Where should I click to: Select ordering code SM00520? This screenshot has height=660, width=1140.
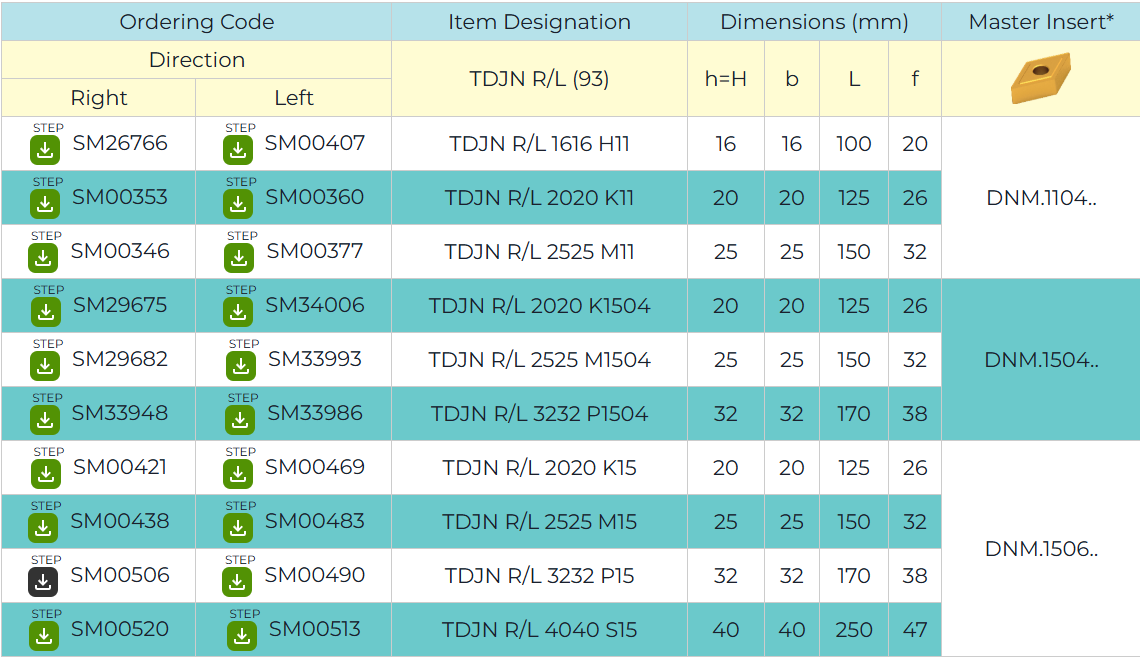[120, 630]
